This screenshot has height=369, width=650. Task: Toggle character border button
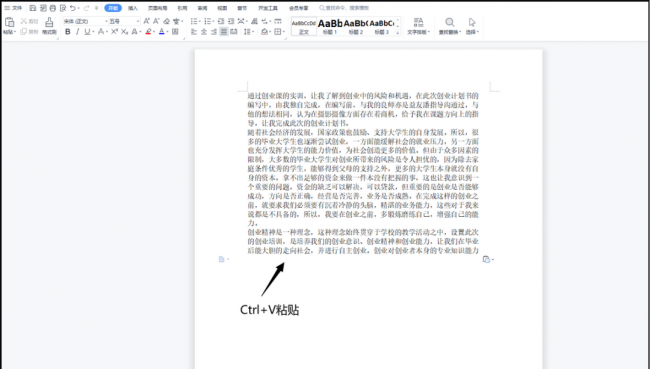coord(175,32)
